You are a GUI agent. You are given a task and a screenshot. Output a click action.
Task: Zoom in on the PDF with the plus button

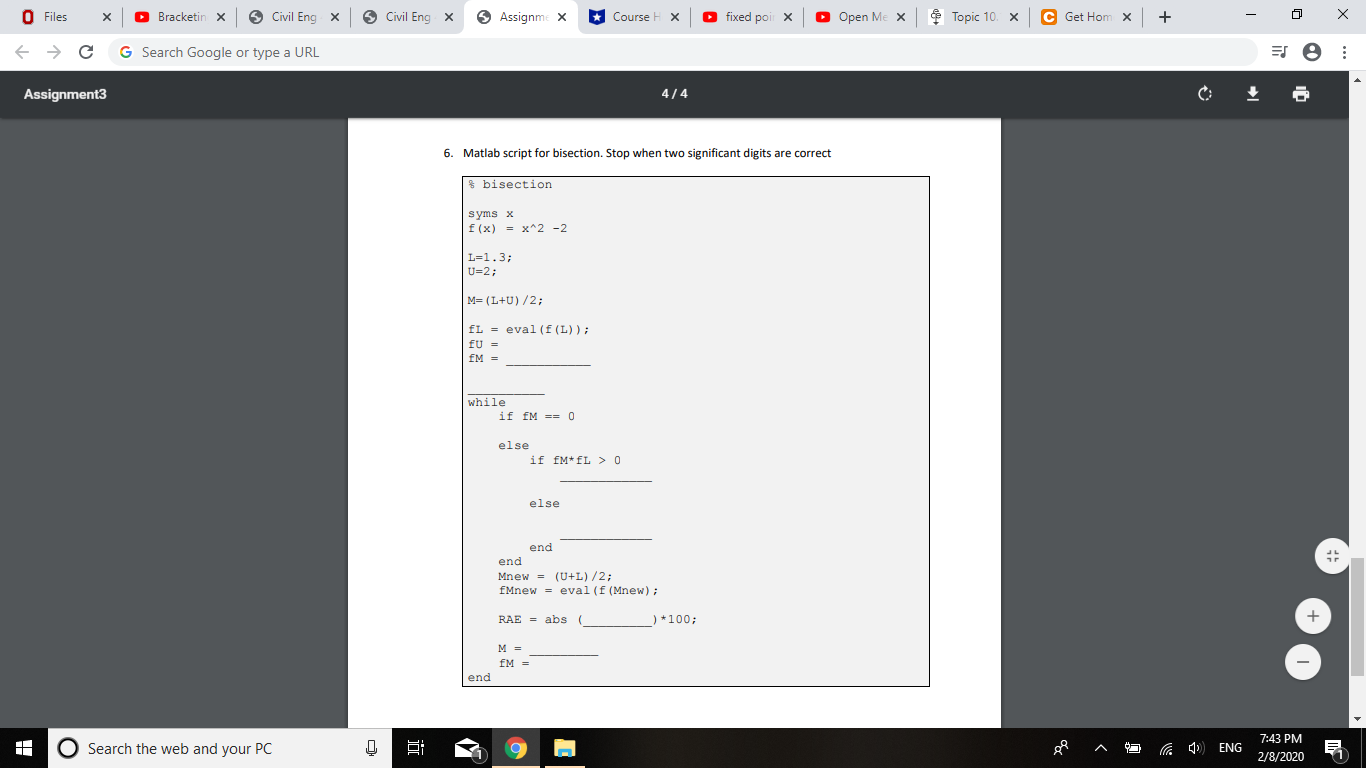[x=1312, y=615]
